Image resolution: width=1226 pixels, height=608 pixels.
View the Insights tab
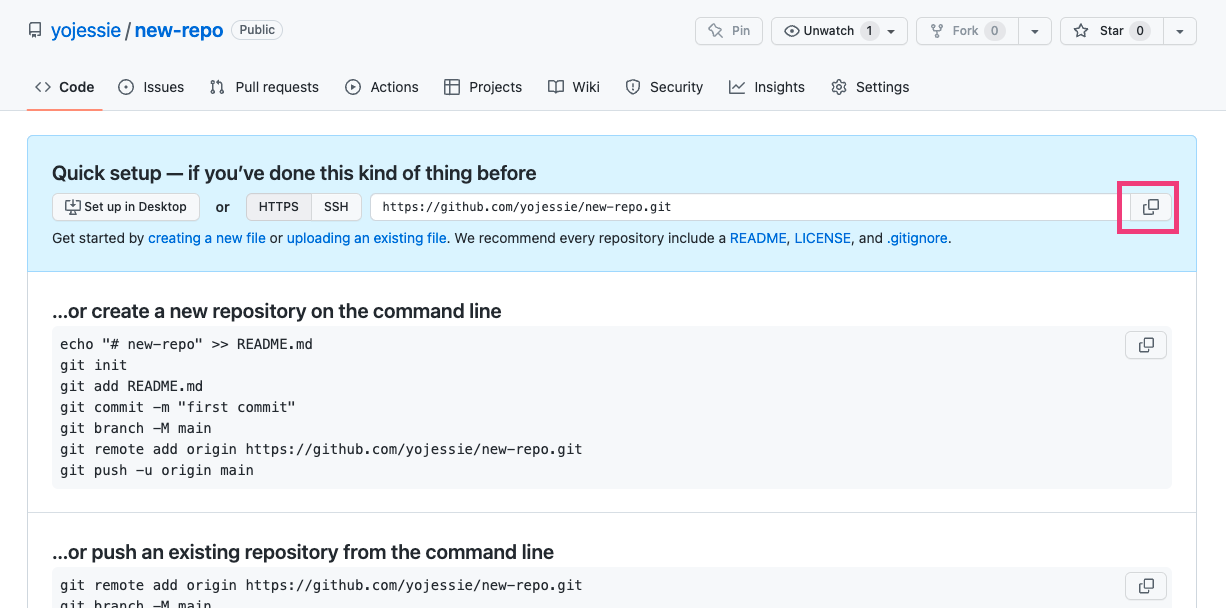click(767, 87)
